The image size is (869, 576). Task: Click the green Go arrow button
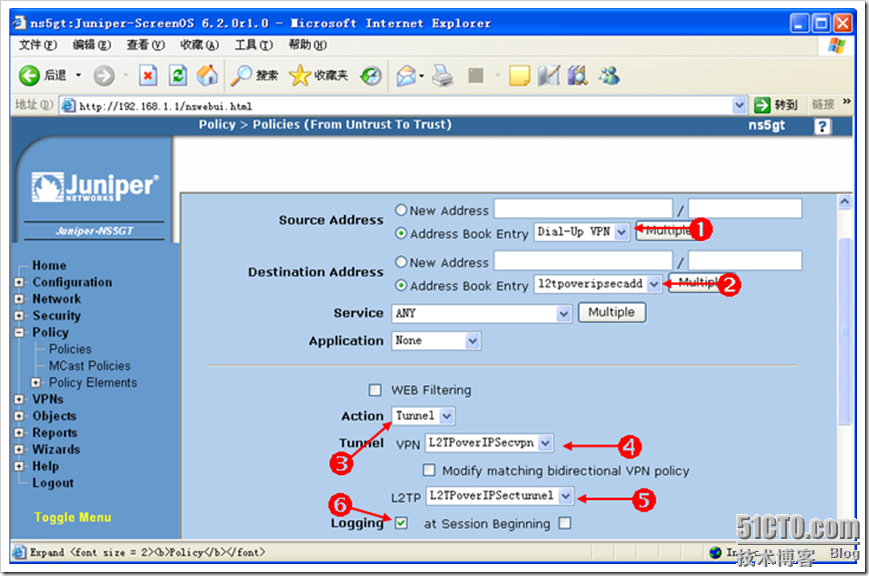pos(763,105)
